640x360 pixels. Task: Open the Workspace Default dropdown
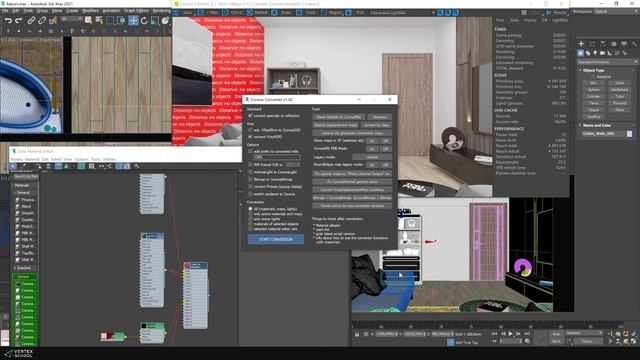coord(616,12)
